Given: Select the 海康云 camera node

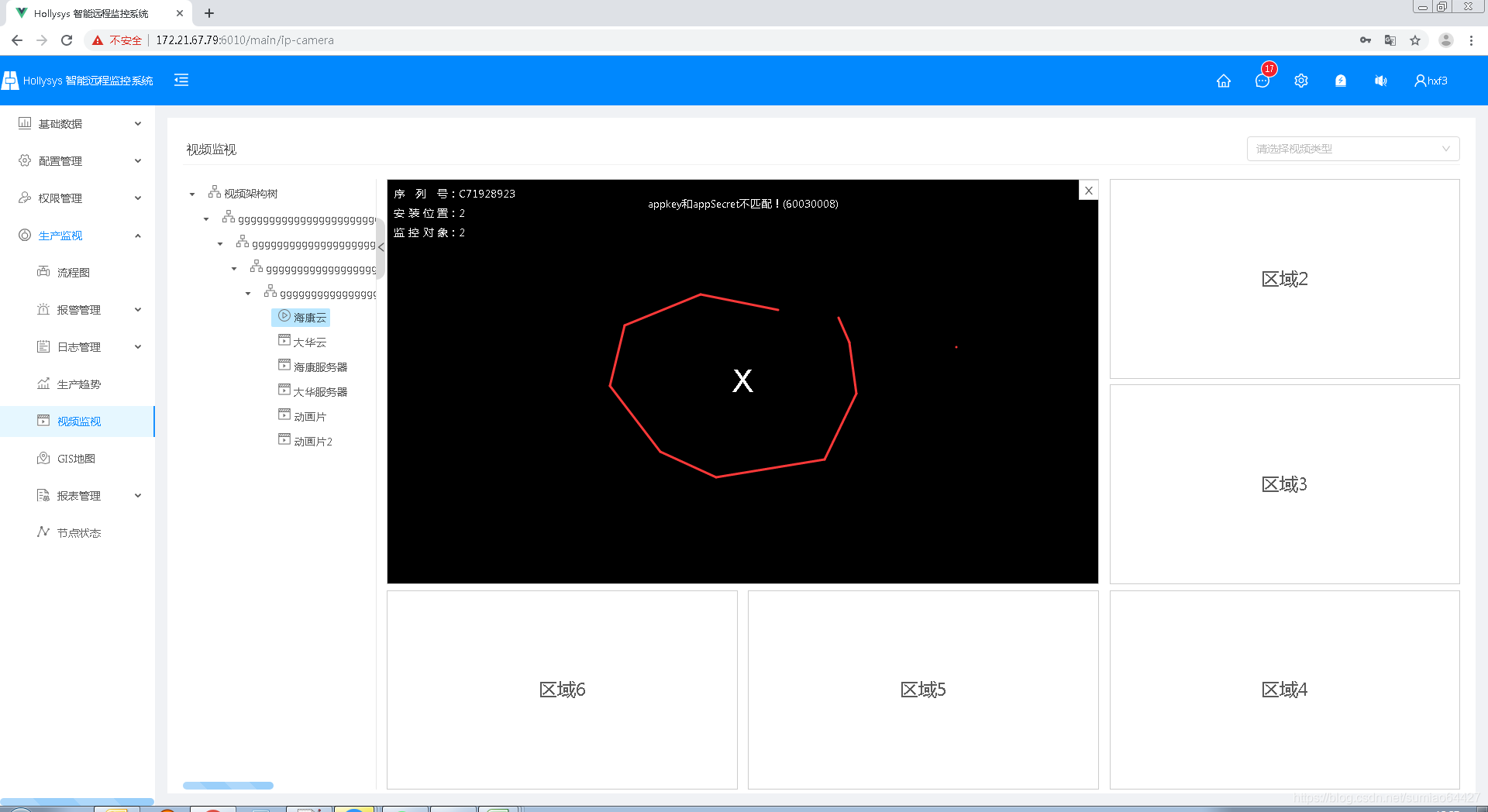Looking at the screenshot, I should point(301,317).
